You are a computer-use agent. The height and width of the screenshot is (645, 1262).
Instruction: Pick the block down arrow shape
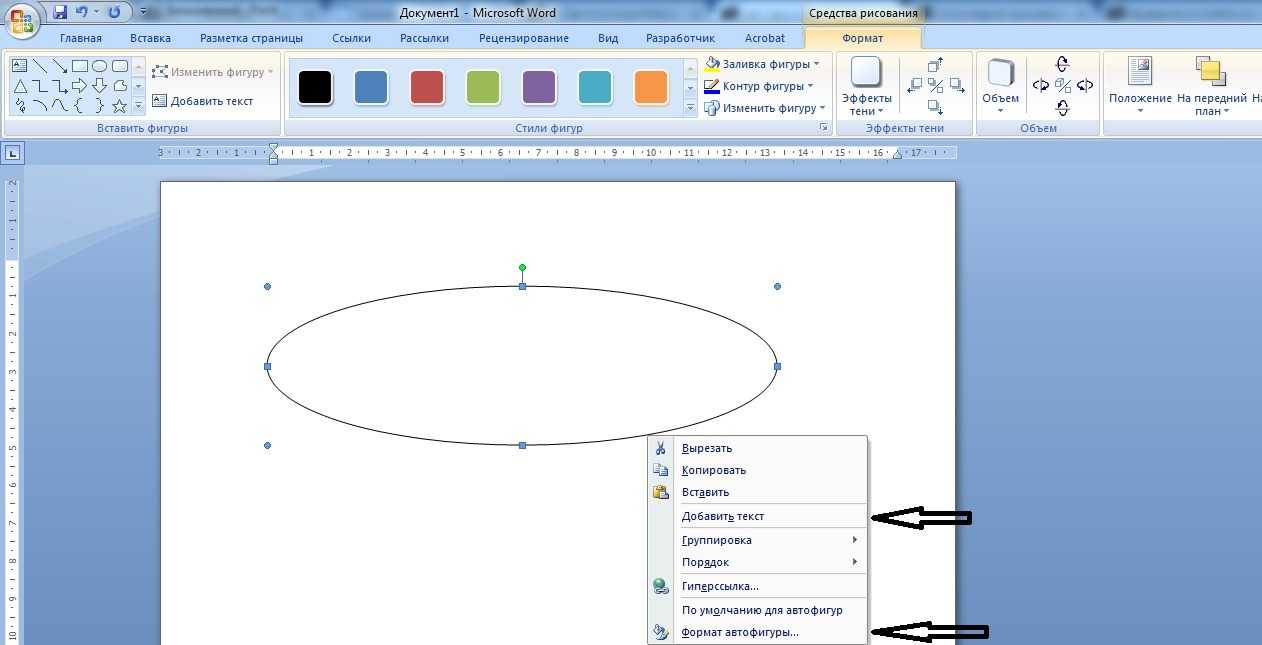click(99, 86)
